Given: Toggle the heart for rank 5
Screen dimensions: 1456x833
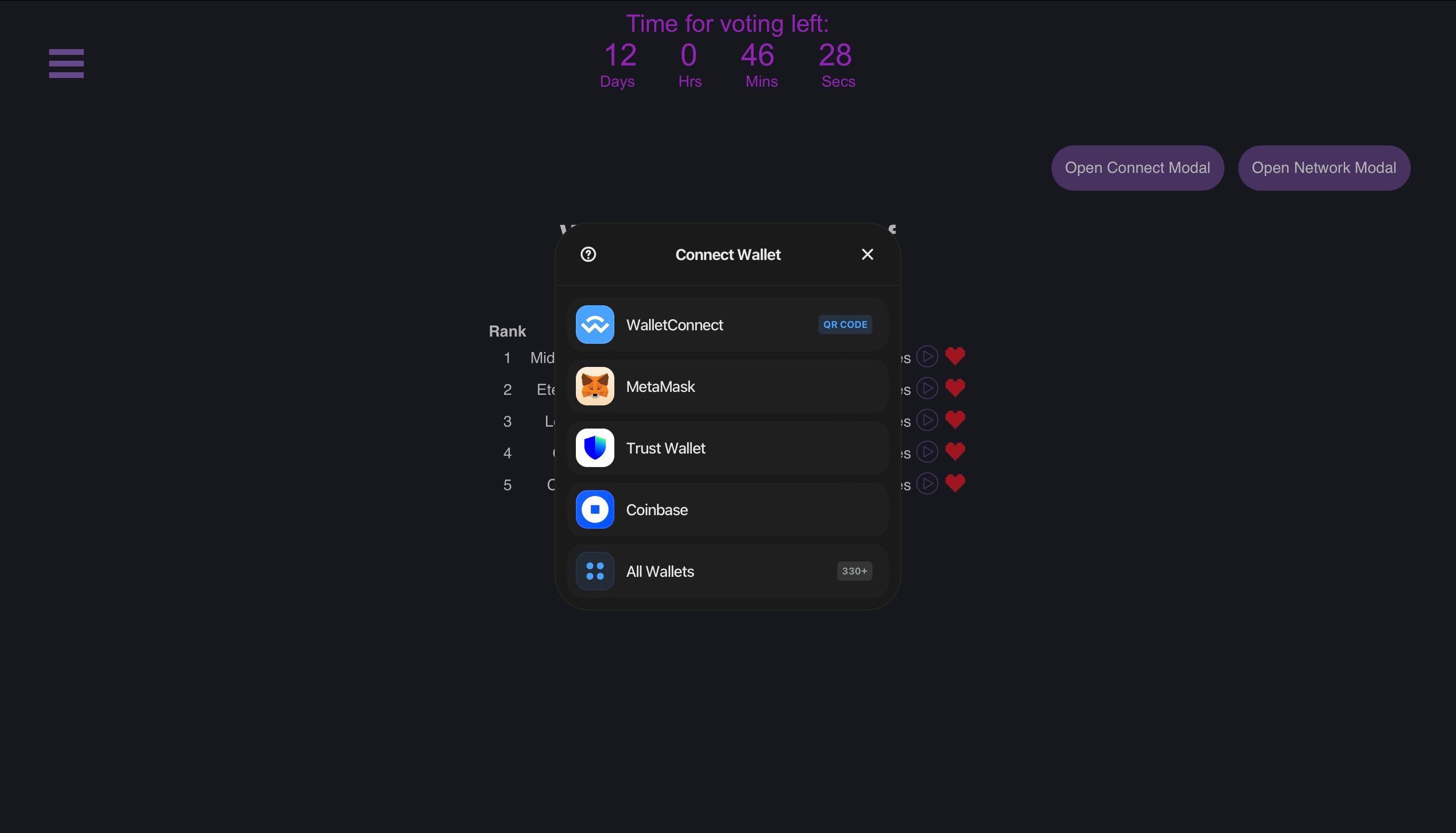Looking at the screenshot, I should coord(955,484).
